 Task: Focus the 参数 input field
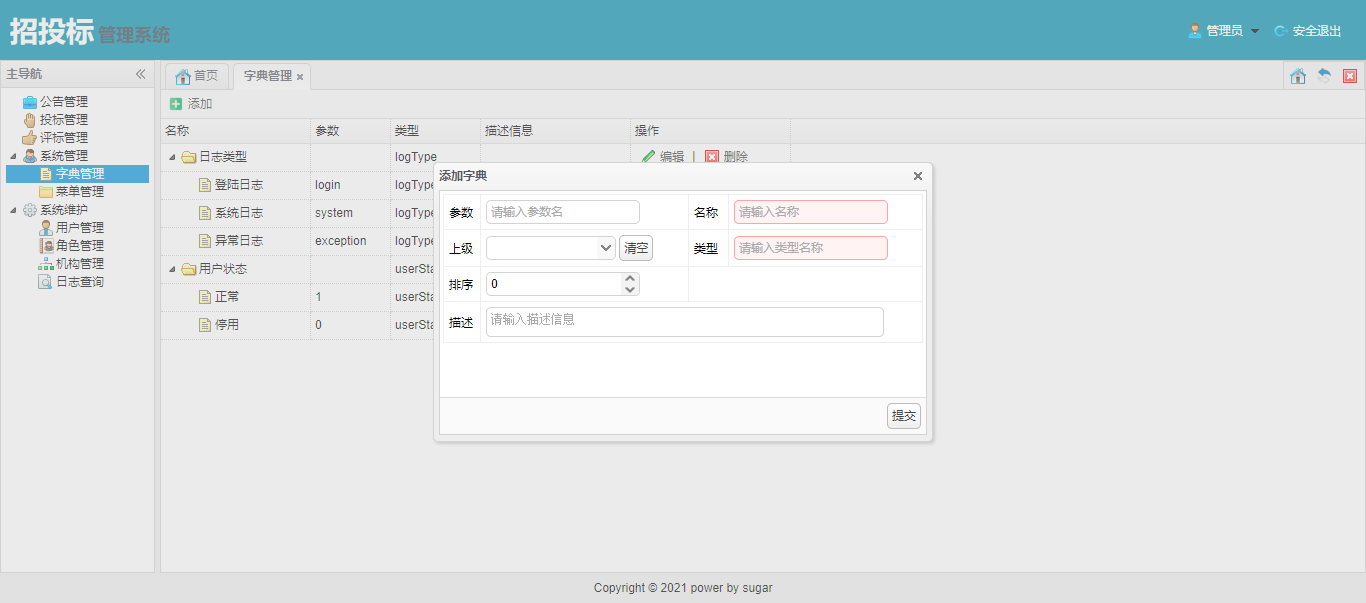563,212
